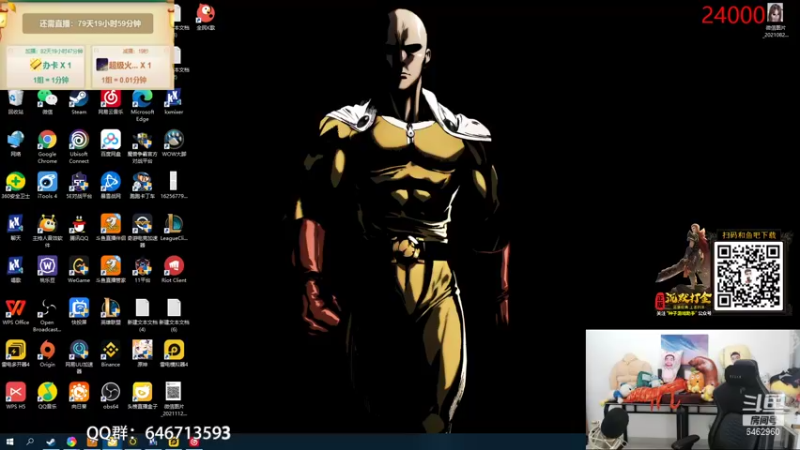Launch Google Chrome from desktop

(47, 146)
